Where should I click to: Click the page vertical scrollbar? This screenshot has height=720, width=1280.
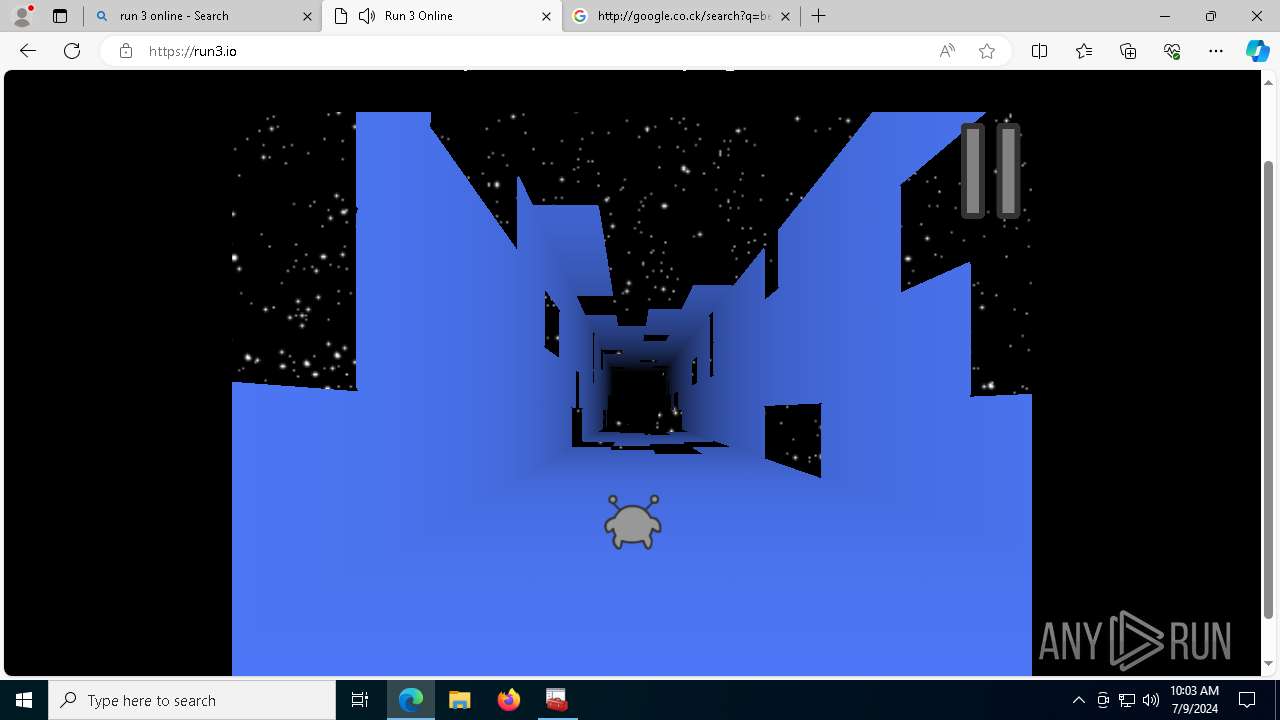1269,389
